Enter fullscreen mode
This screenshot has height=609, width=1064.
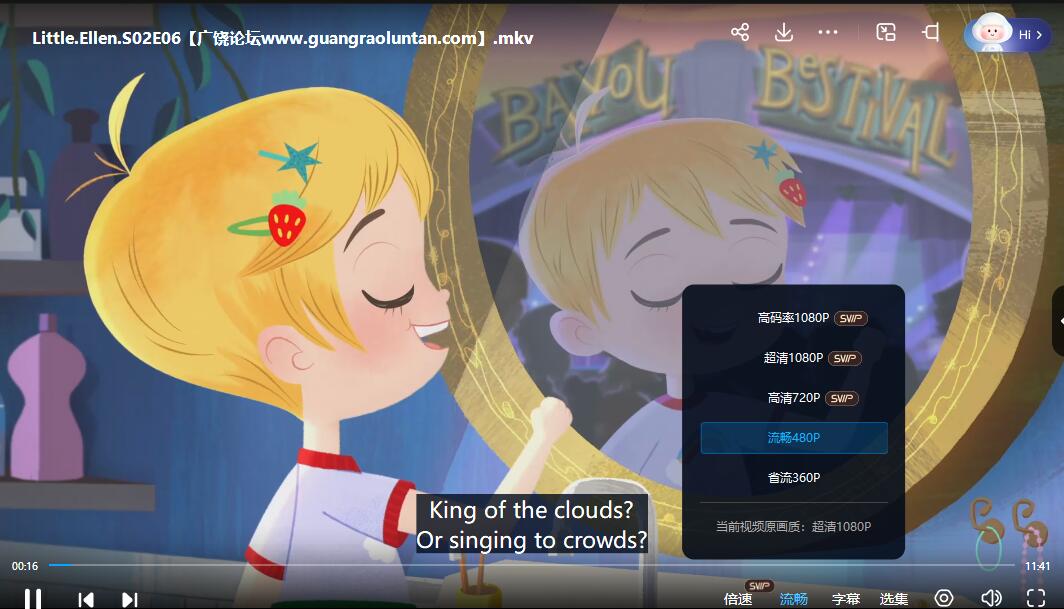point(1036,598)
